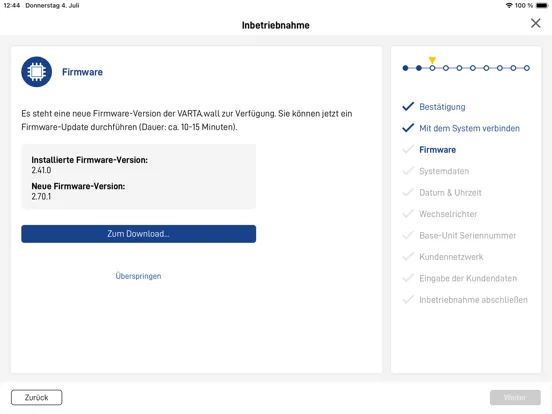Go back with the Zurück button
This screenshot has width=552, height=414.
37,397
